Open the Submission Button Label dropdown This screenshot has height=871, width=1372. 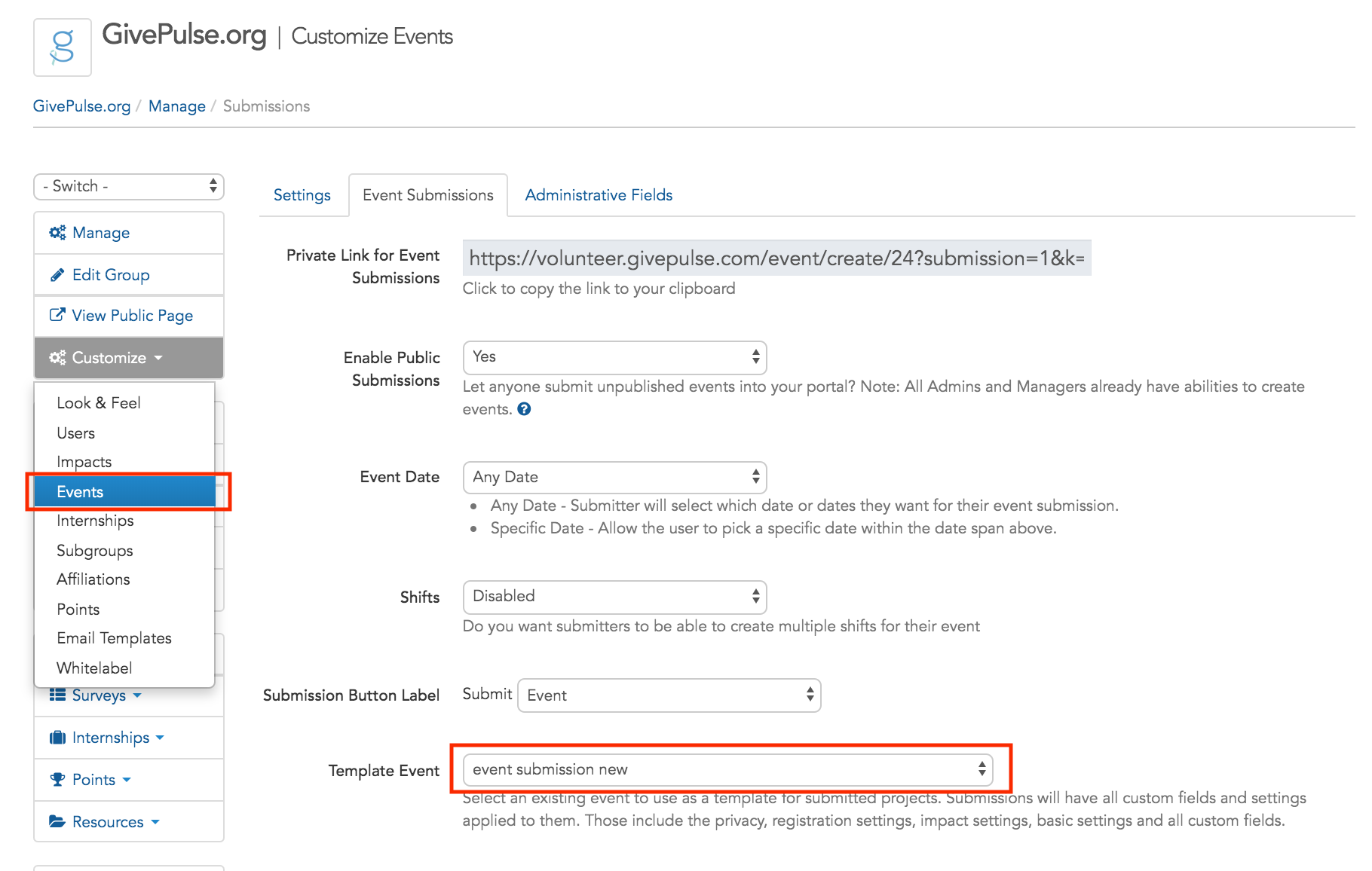click(x=669, y=695)
